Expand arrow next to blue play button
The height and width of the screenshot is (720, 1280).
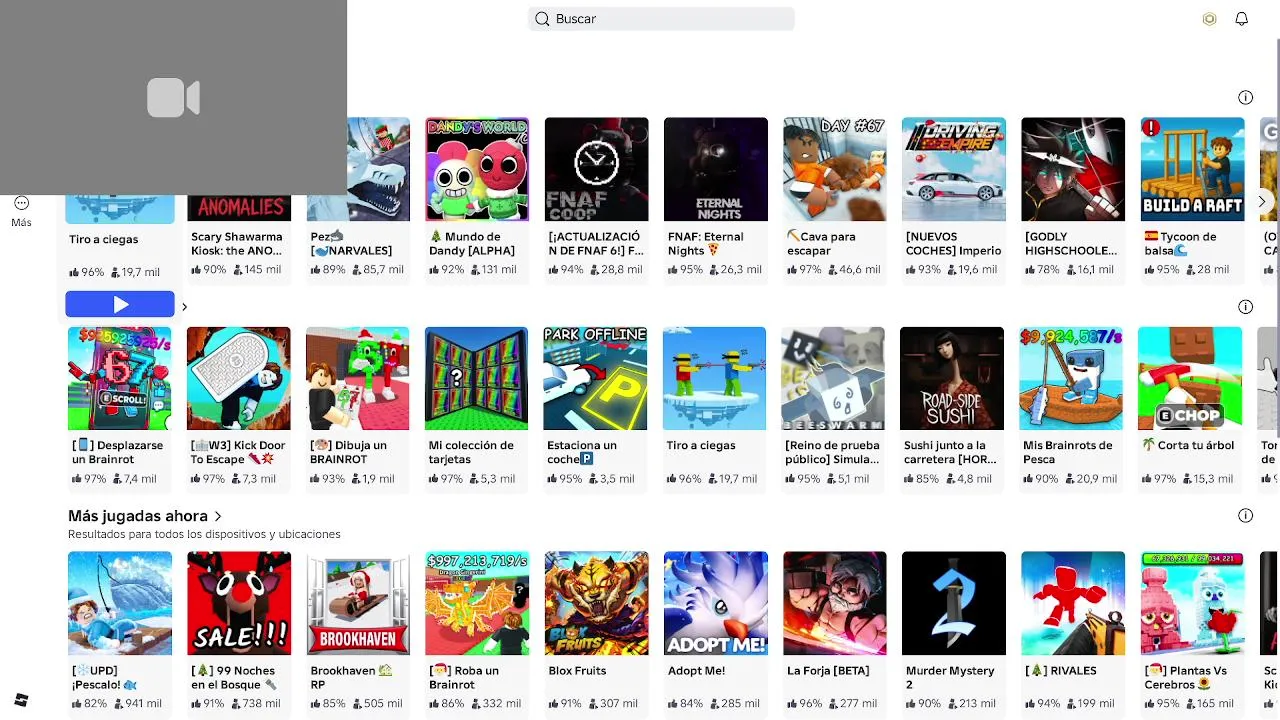click(x=184, y=306)
